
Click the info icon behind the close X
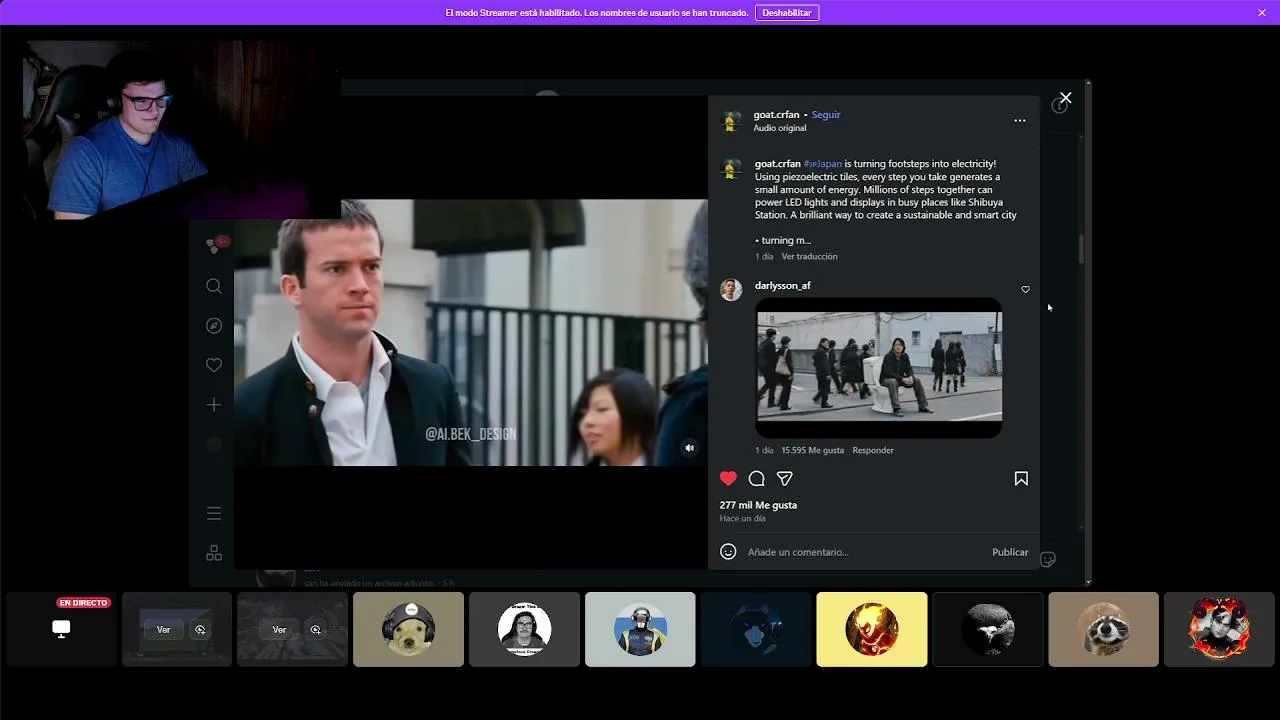1058,106
